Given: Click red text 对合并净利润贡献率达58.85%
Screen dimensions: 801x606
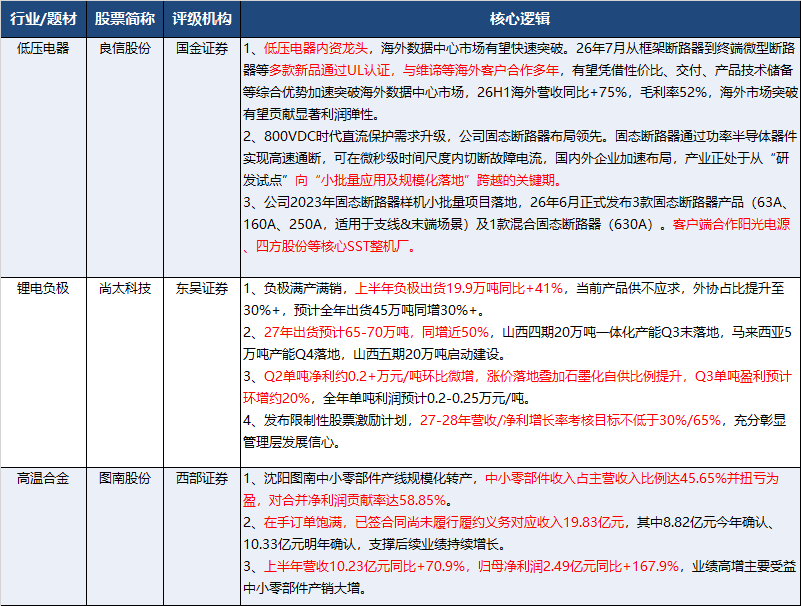Looking at the screenshot, I should tap(357, 501).
